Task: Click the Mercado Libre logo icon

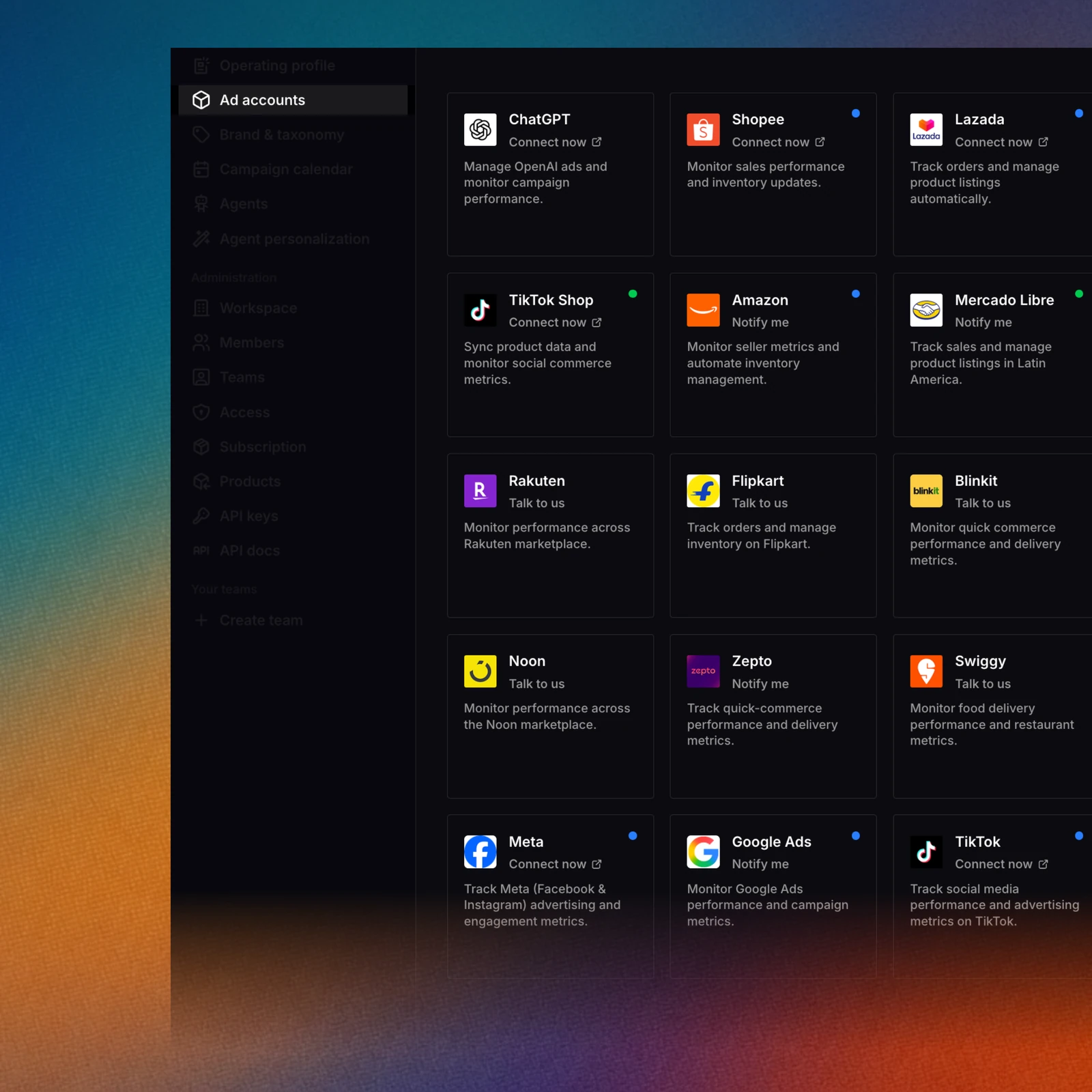Action: tap(926, 310)
